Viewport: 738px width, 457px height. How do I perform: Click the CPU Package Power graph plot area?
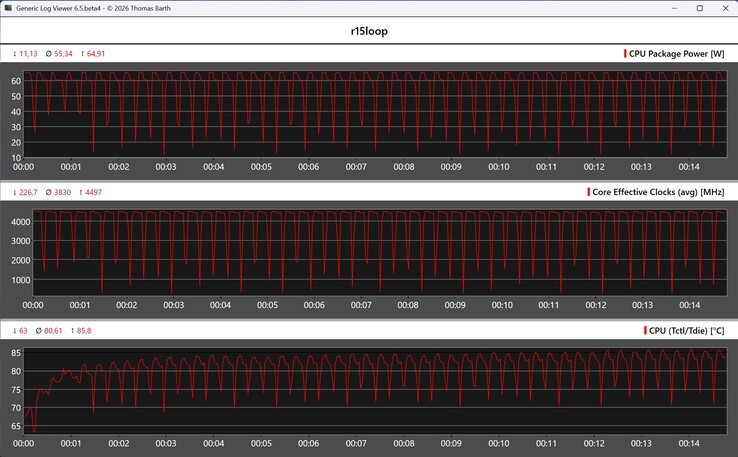coord(375,114)
